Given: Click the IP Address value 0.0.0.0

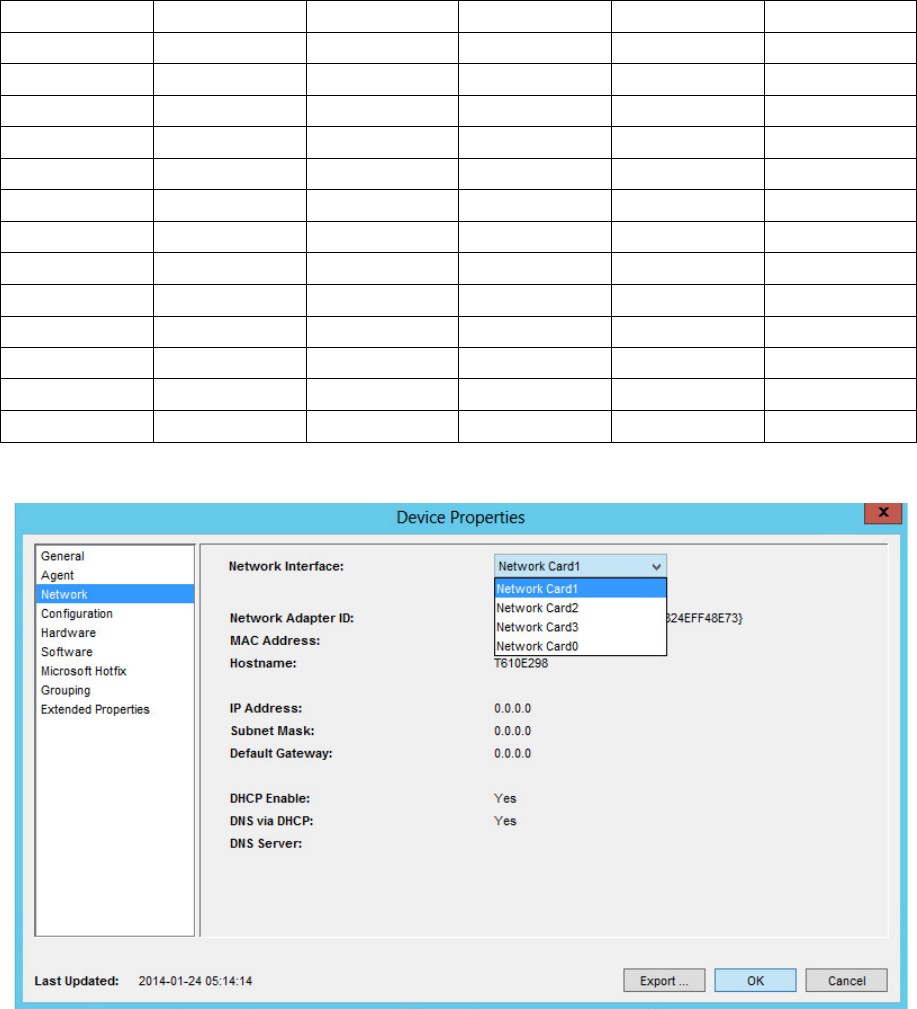Looking at the screenshot, I should click(x=512, y=708).
